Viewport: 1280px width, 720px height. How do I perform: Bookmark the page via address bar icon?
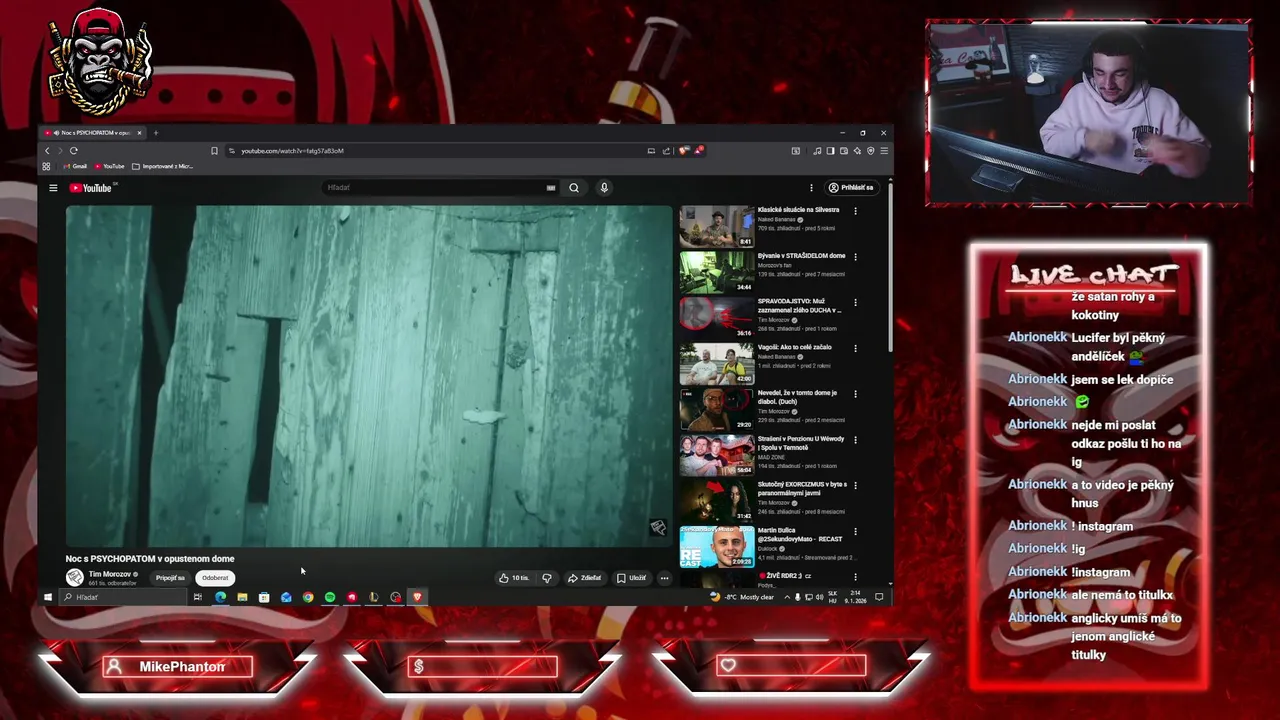(x=214, y=151)
